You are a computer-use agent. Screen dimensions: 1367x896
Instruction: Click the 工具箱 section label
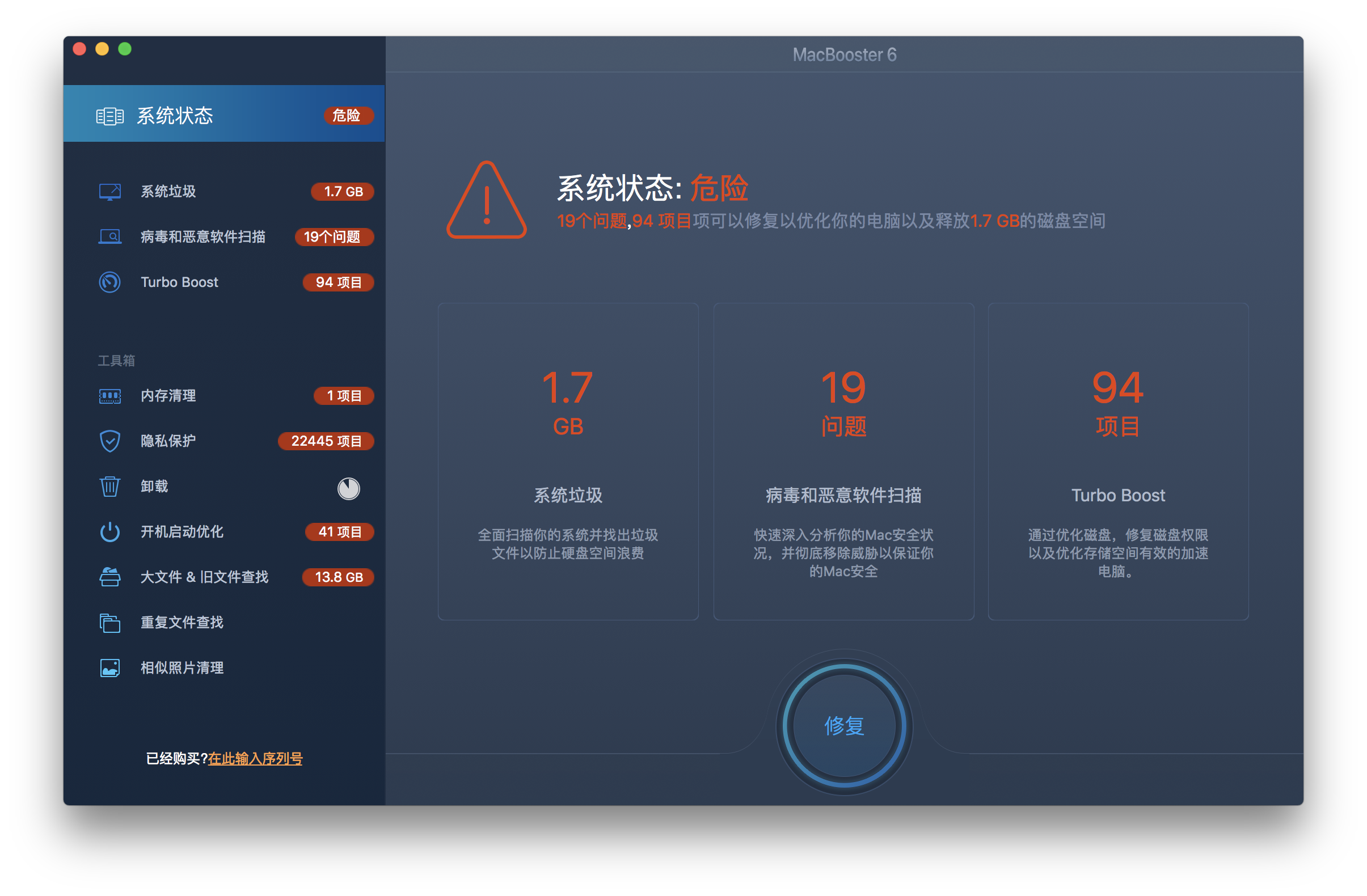[x=117, y=361]
